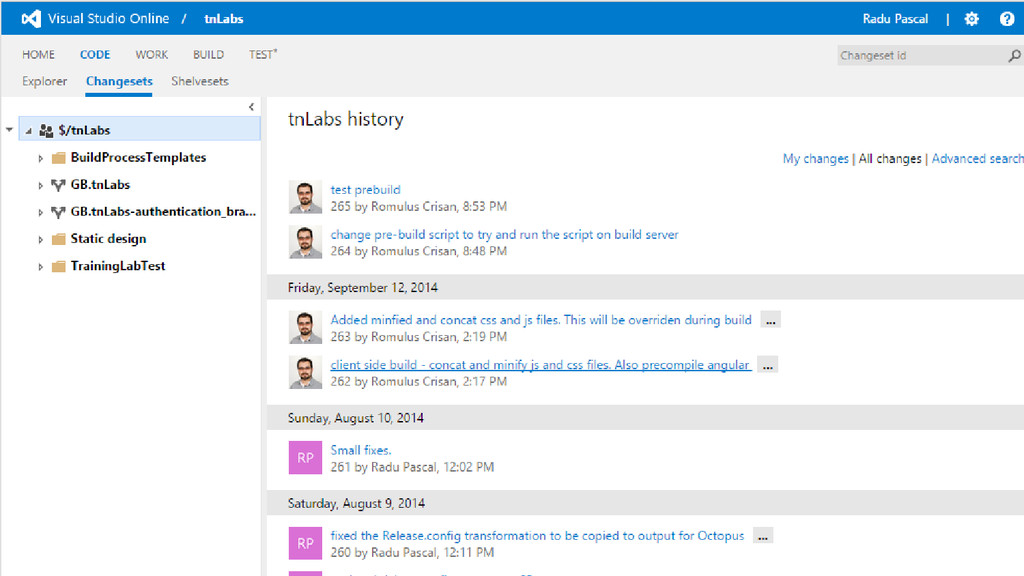Select GB.tnLabs in the tree

point(100,185)
